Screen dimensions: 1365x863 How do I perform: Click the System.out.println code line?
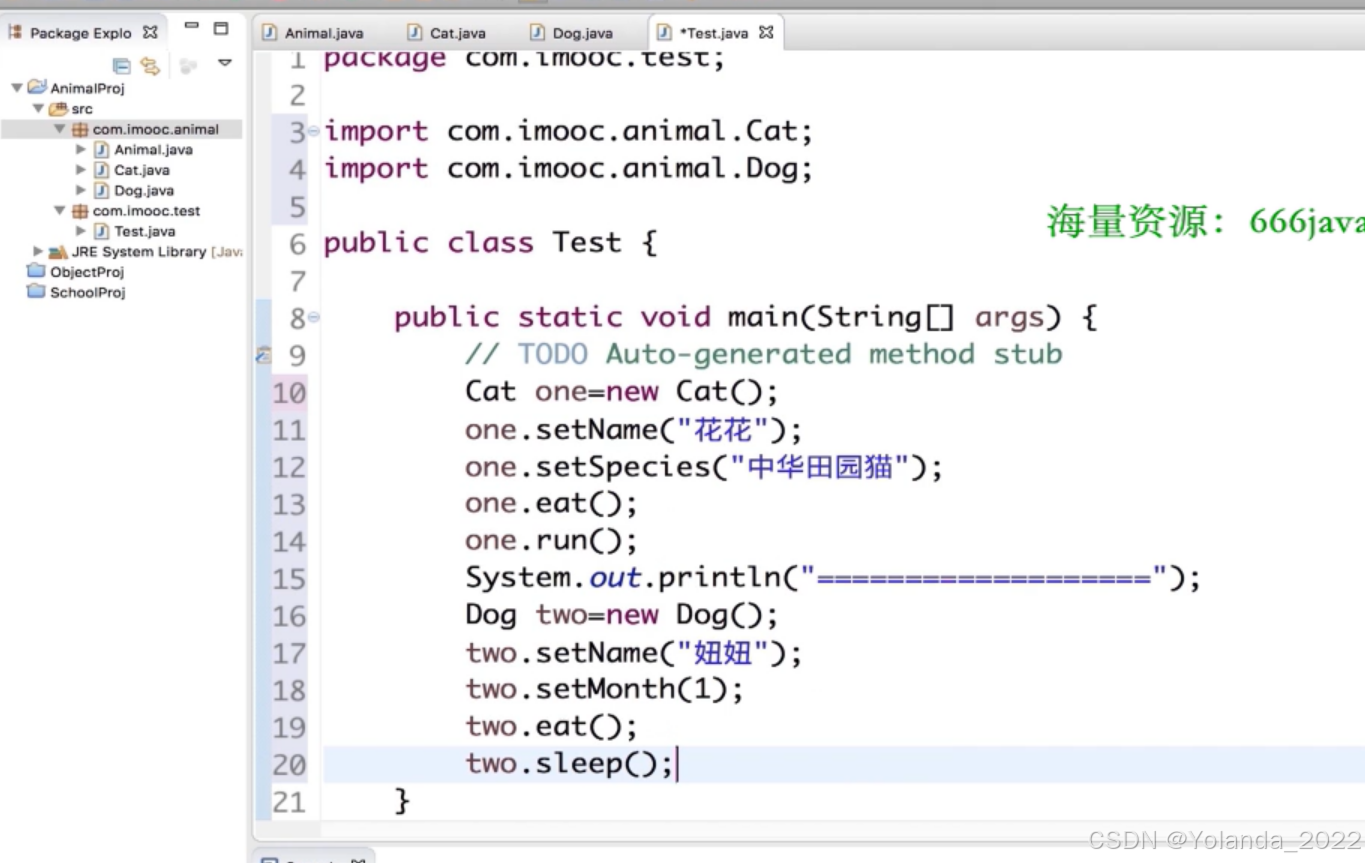point(832,579)
